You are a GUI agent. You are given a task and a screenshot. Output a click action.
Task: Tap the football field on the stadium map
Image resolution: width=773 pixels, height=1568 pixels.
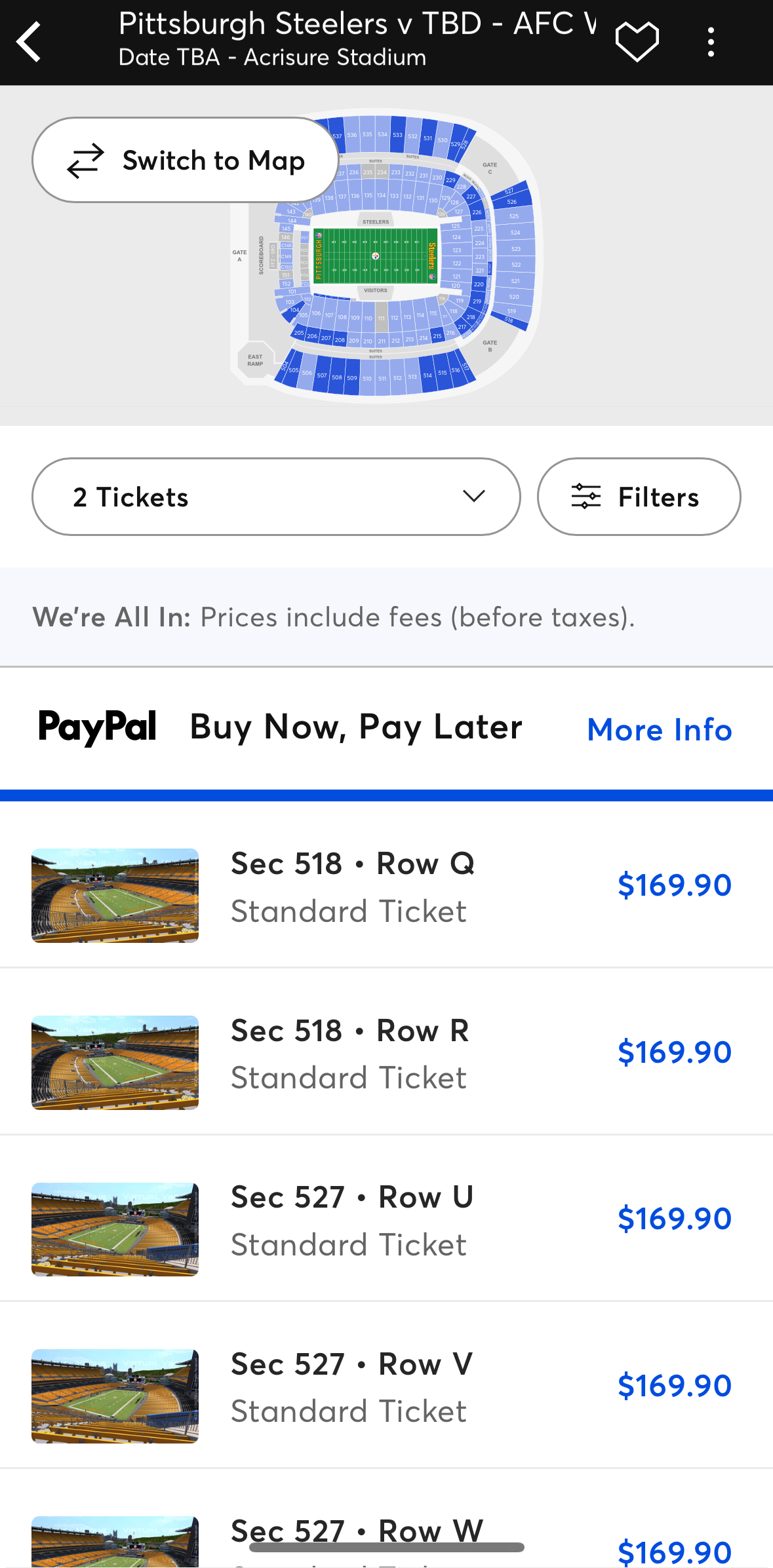point(375,256)
